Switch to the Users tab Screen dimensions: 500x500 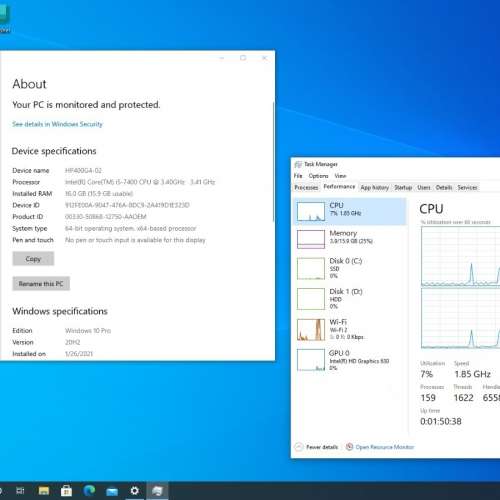click(x=424, y=188)
